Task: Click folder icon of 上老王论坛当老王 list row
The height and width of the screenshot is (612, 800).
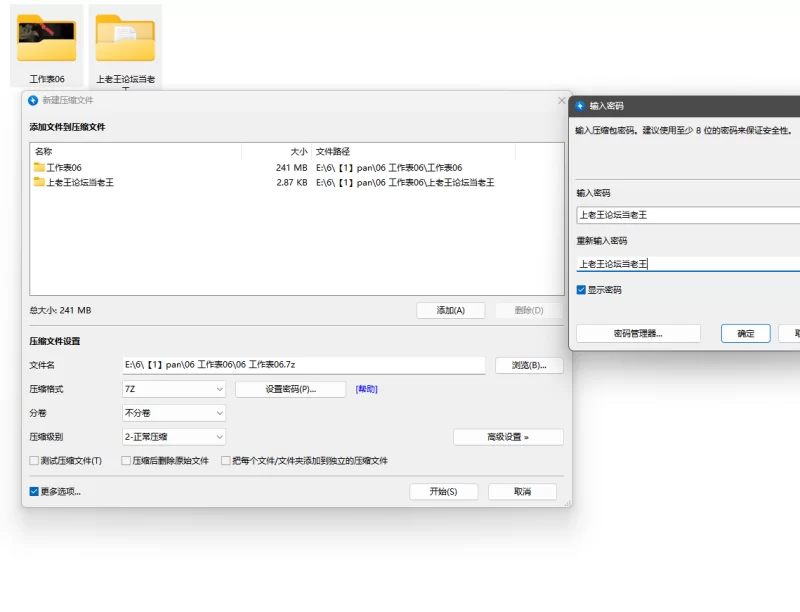Action: (39, 182)
